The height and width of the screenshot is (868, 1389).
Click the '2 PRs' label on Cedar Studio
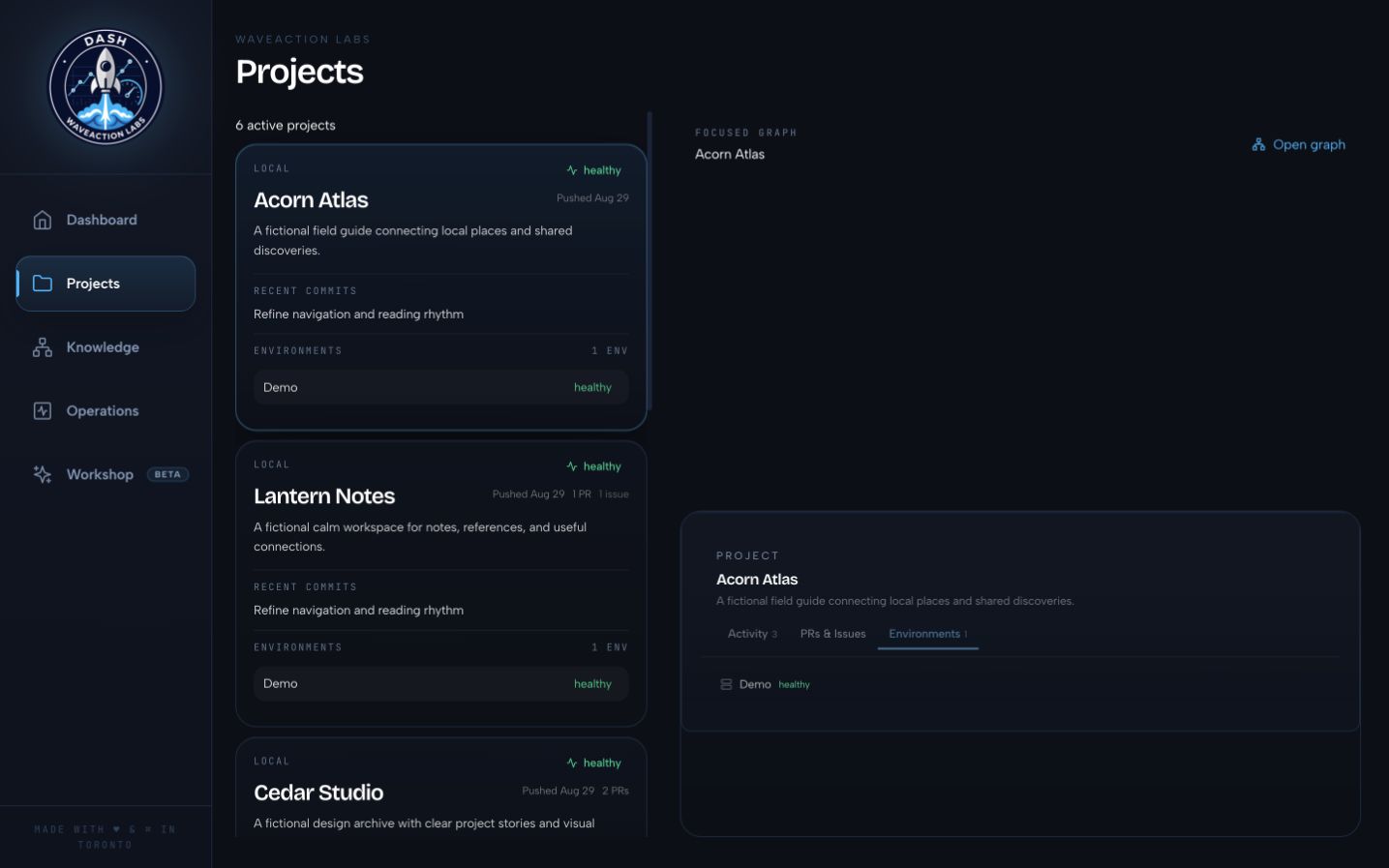tap(616, 791)
